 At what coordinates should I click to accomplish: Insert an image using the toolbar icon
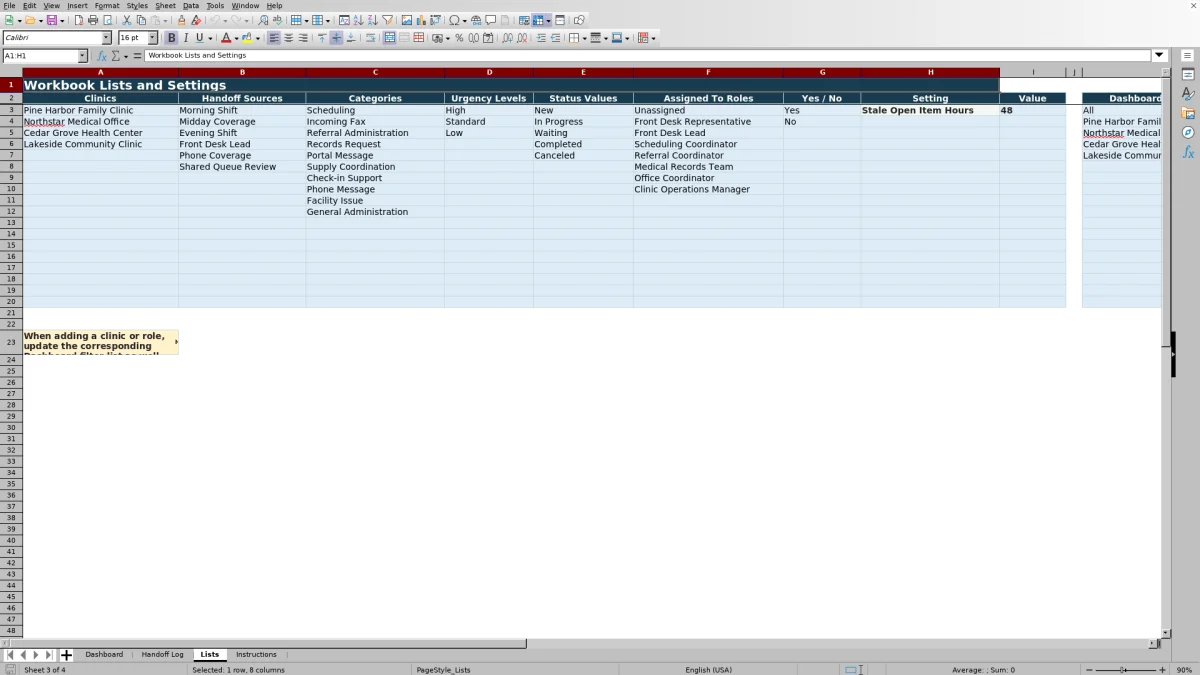406,20
